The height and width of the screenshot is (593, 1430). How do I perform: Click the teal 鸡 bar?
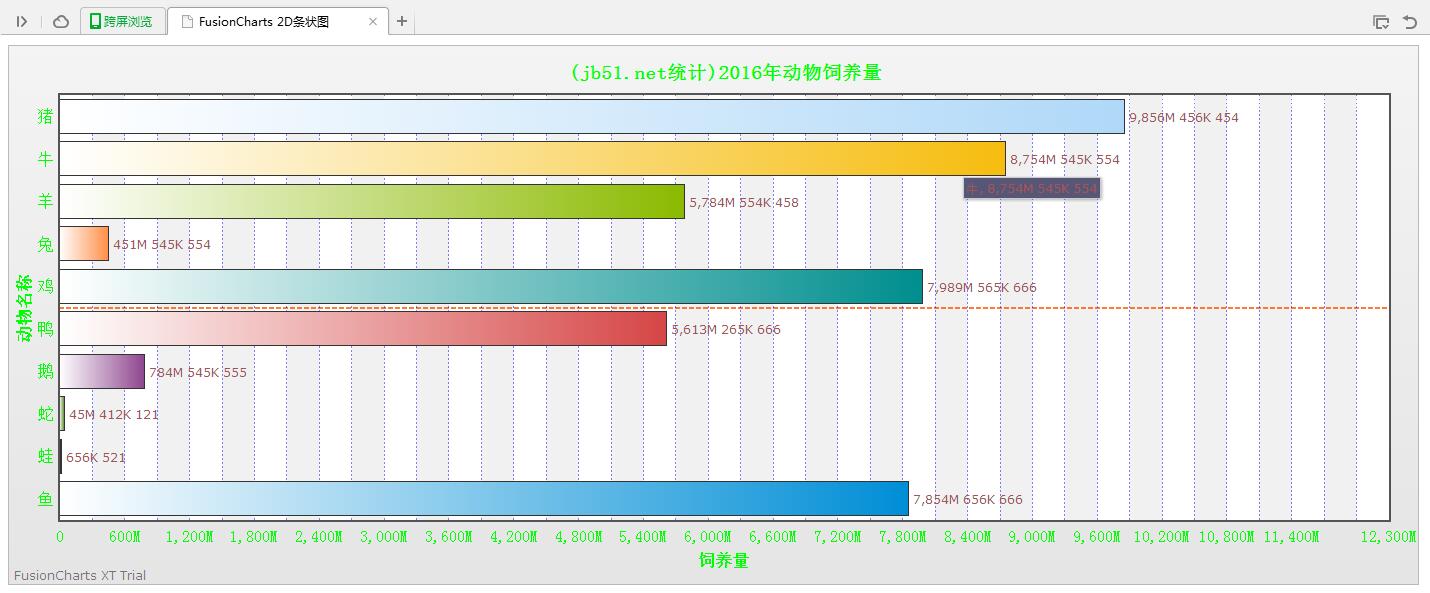coord(491,287)
